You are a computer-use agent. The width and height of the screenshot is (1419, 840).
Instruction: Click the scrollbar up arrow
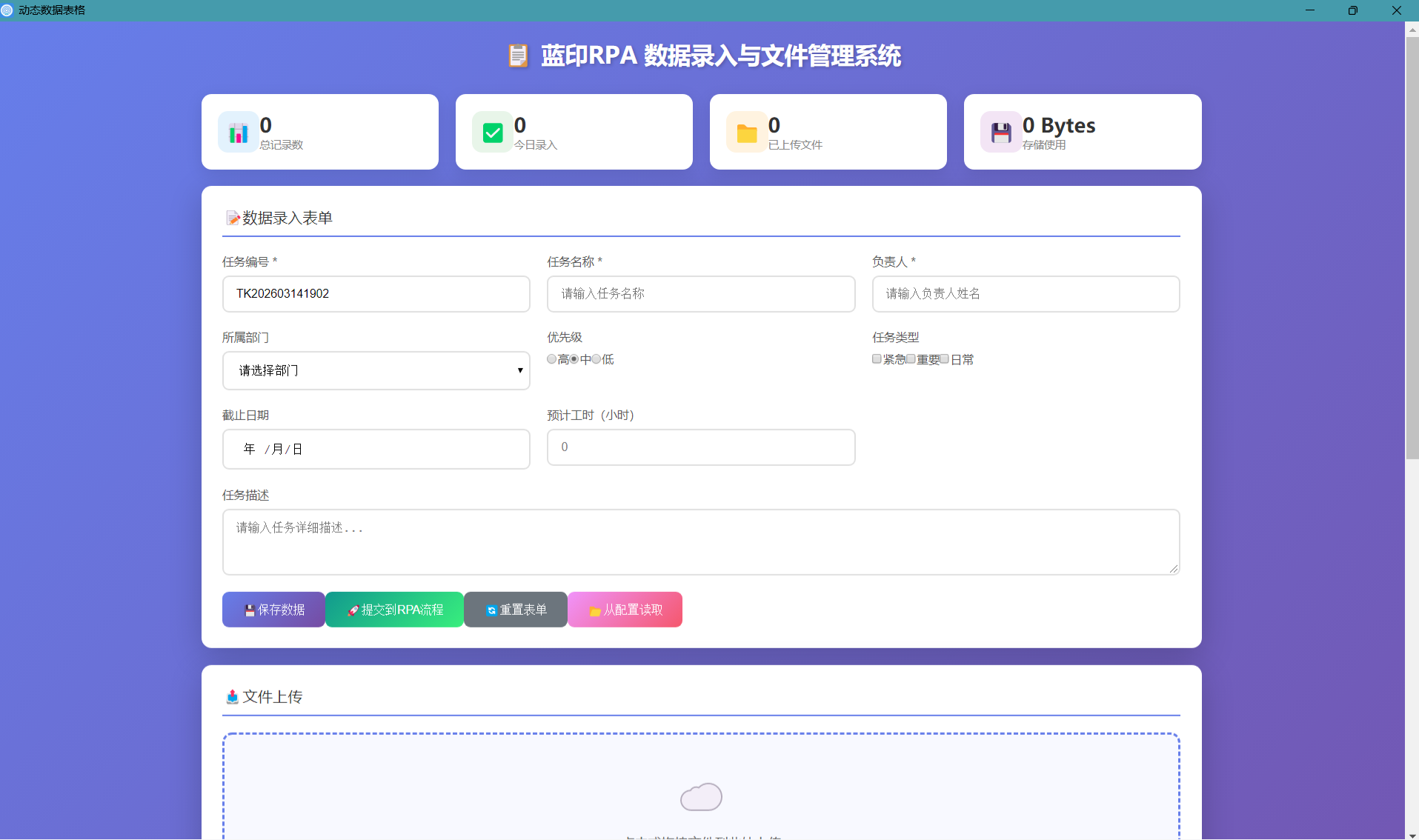point(1412,30)
